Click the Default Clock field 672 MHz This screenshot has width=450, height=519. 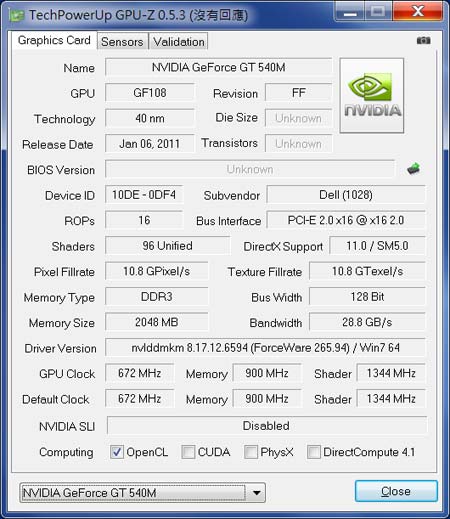pos(140,399)
